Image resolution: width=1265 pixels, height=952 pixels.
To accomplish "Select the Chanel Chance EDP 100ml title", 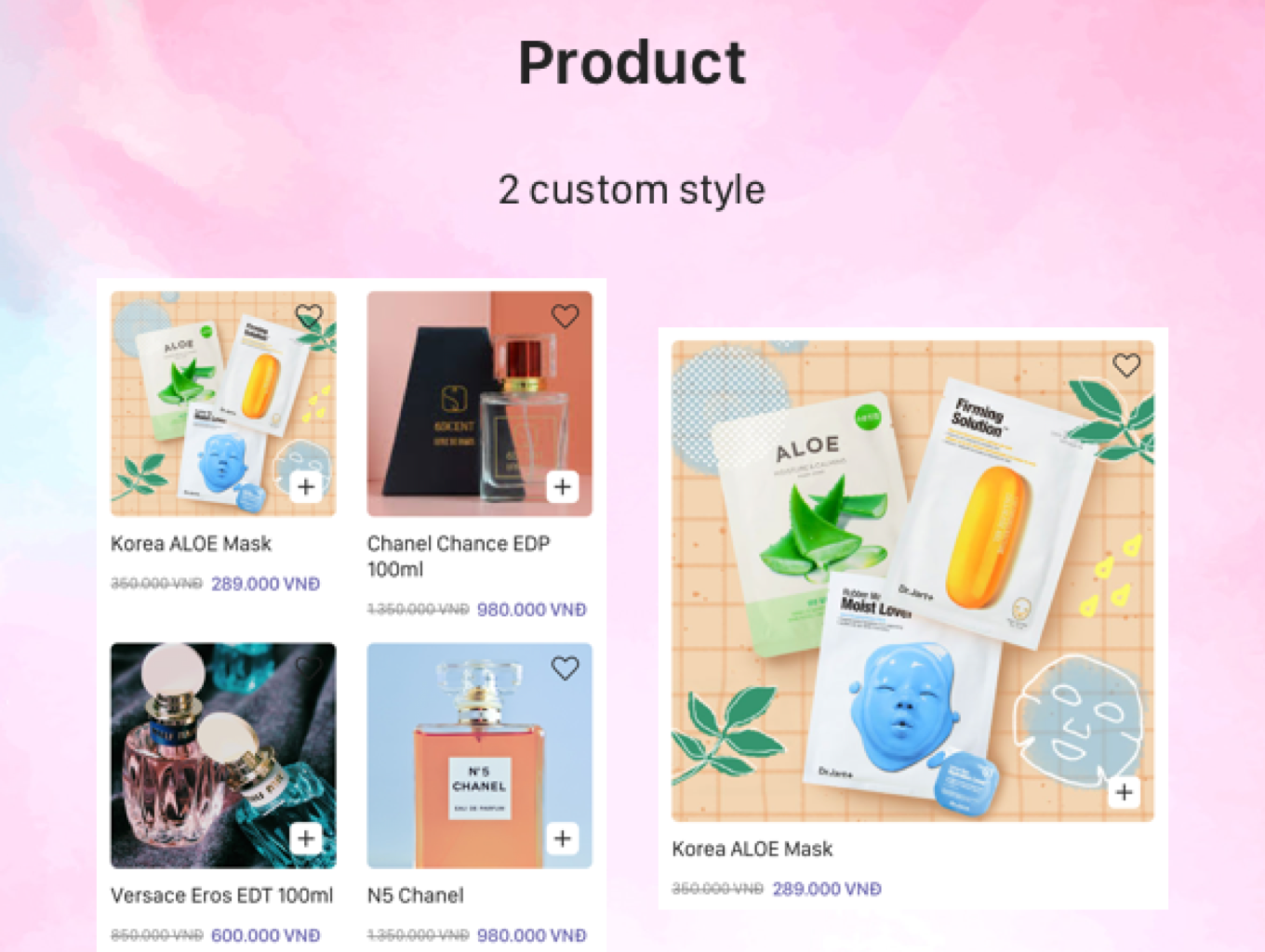I will [x=459, y=556].
